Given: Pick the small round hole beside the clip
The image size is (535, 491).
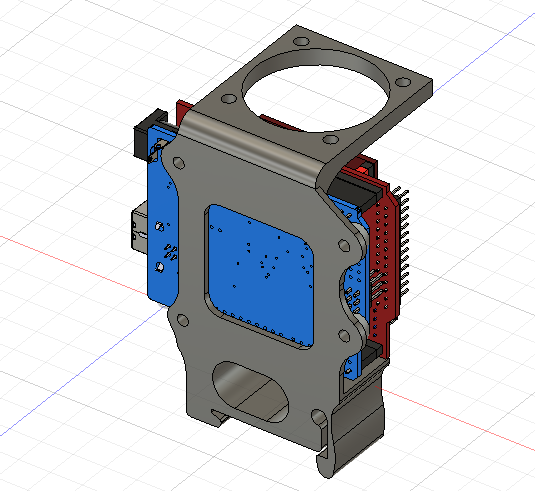Looking at the screenshot, I should [318, 417].
